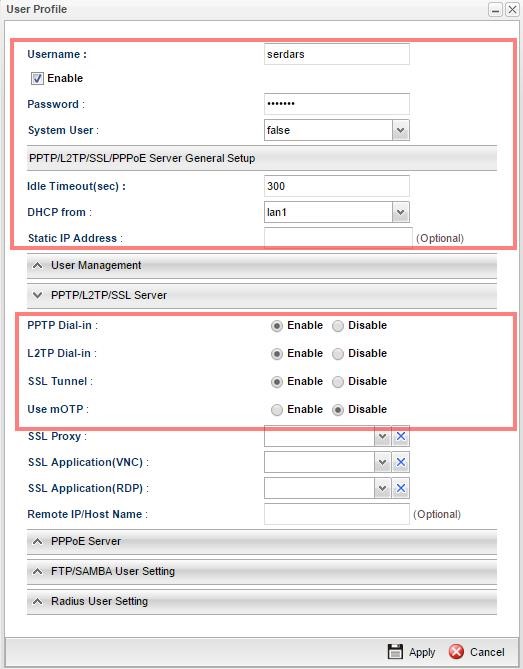Click the red Cancel icon

point(456,652)
